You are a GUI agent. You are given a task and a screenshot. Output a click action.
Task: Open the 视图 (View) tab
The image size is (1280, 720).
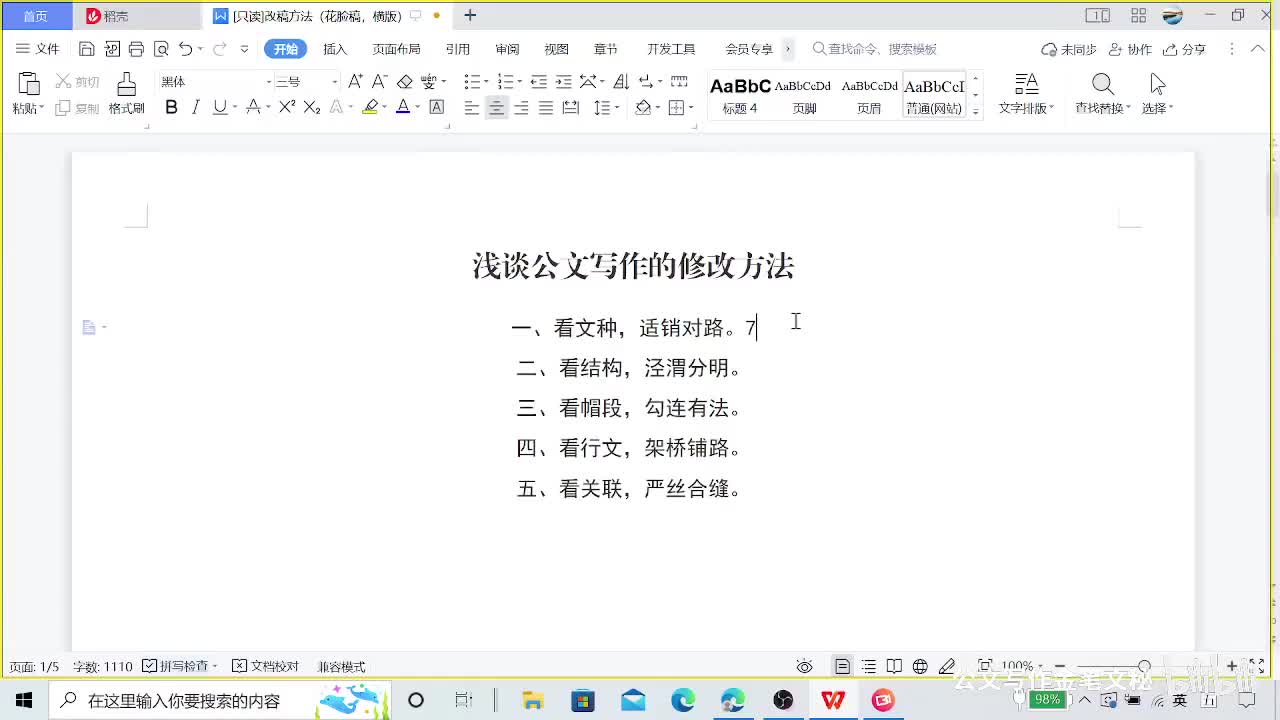tap(556, 49)
